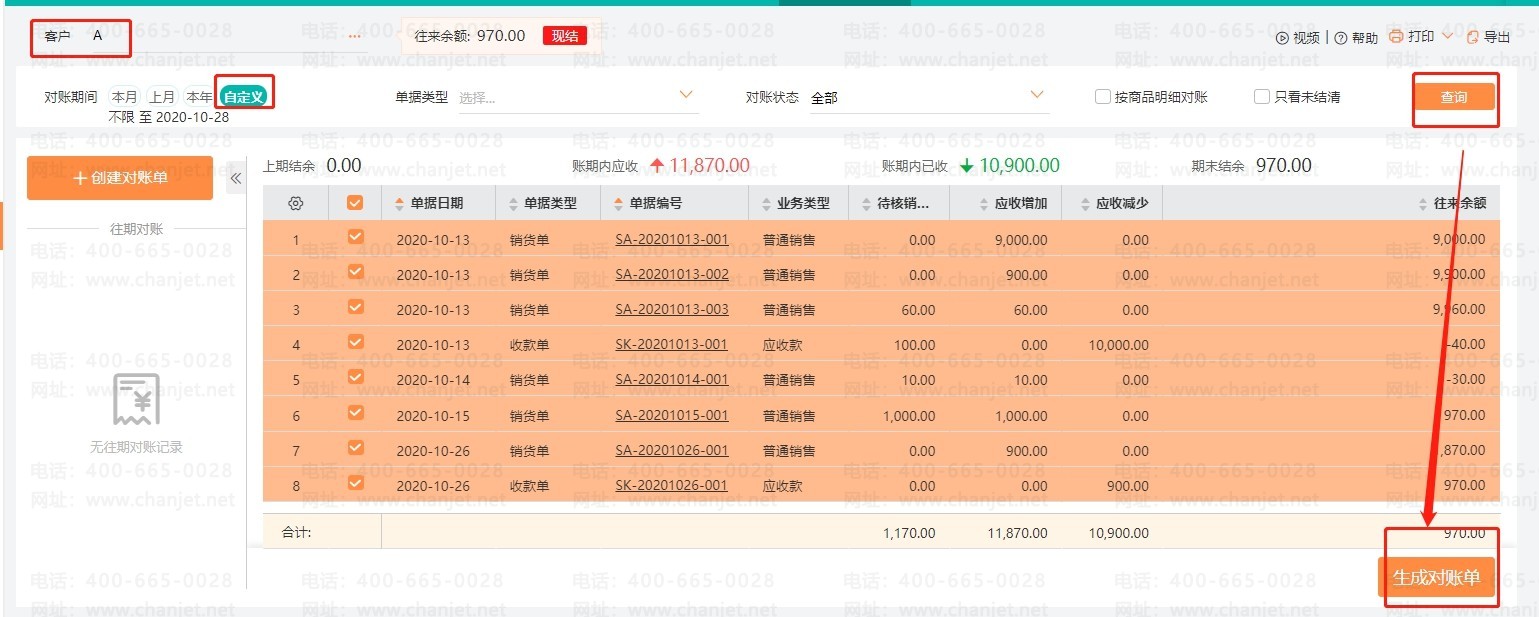Click 创建对账单 button

point(120,178)
